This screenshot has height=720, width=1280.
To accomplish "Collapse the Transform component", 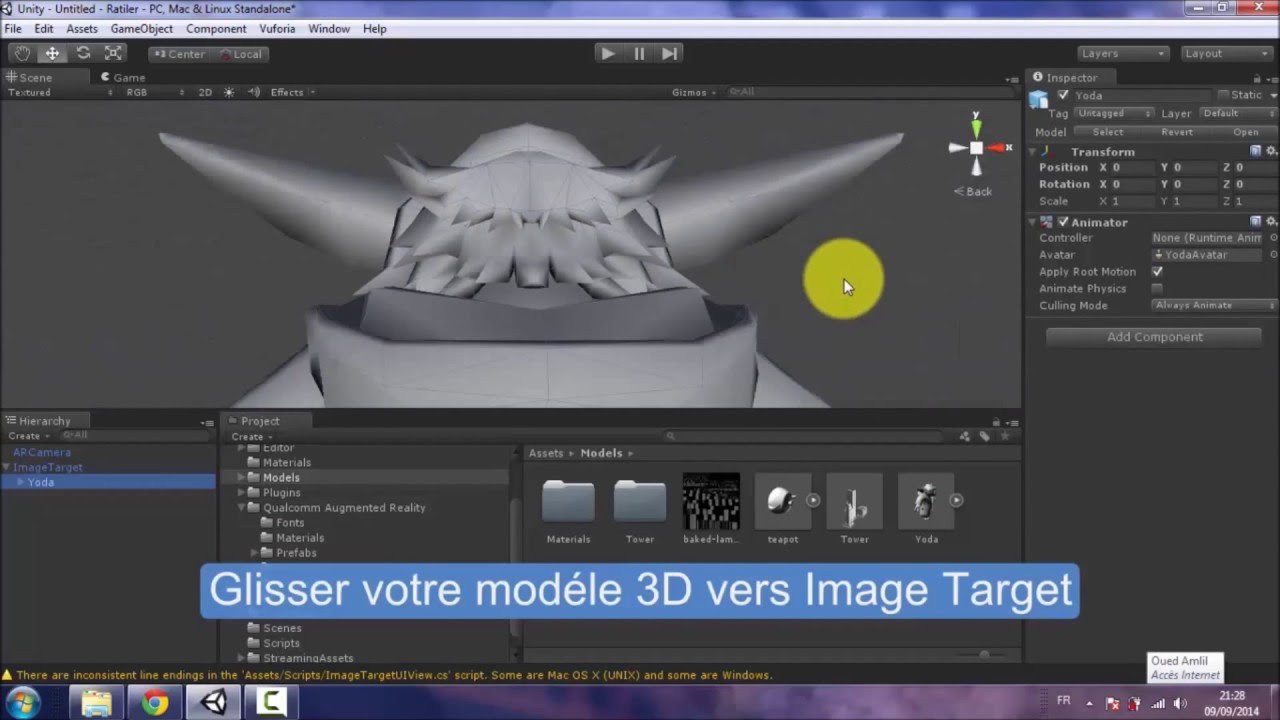I will [1033, 152].
